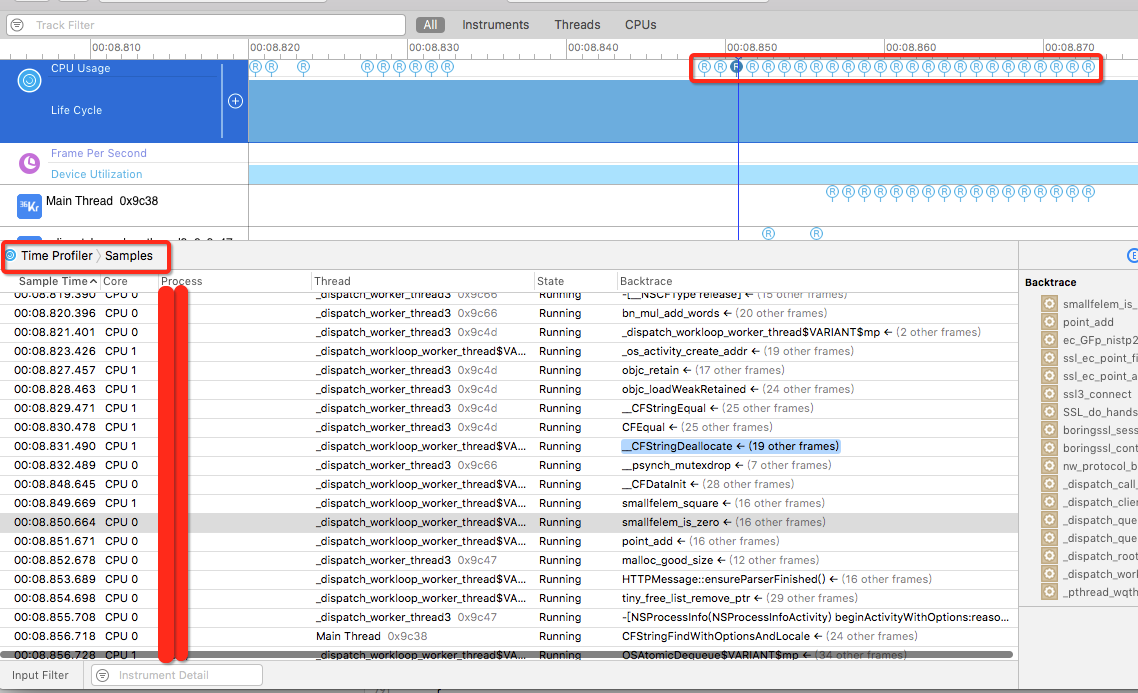Click _dispatch_clie frame icon
Screen dimensions: 1138x693
click(x=1049, y=501)
